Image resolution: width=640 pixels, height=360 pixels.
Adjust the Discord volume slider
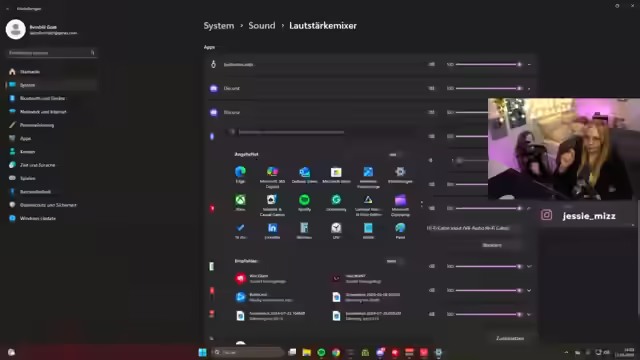coord(488,88)
